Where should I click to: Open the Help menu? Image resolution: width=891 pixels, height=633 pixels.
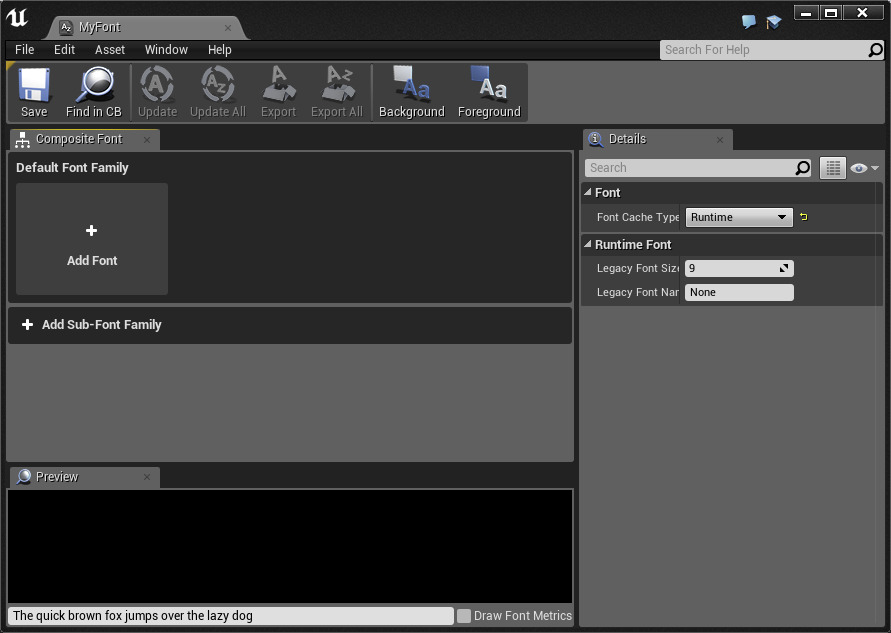click(x=219, y=49)
